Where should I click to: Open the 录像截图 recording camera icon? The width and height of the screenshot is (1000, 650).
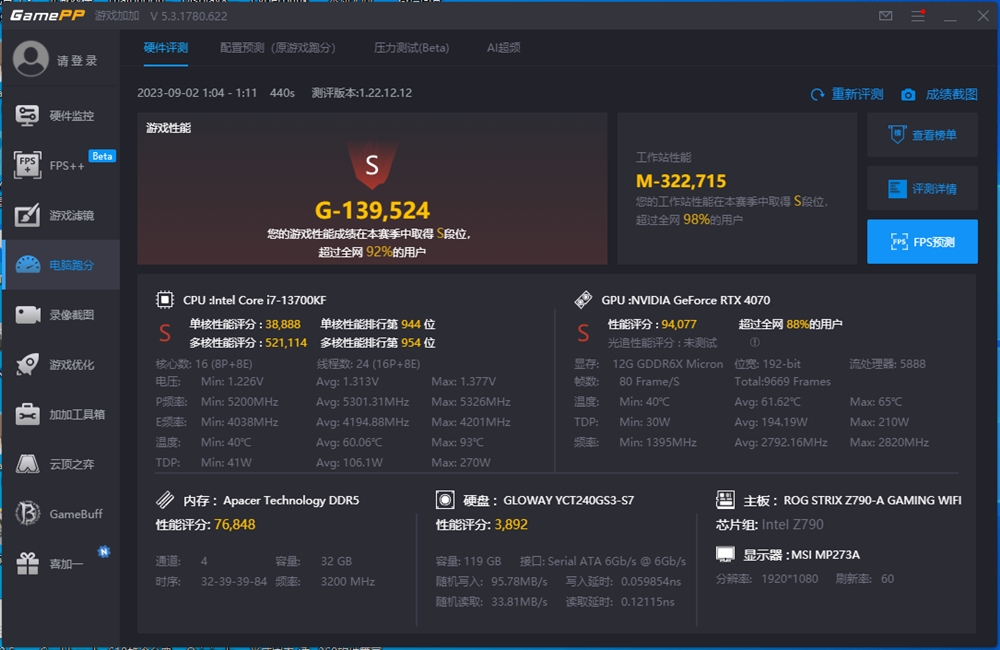(27, 314)
